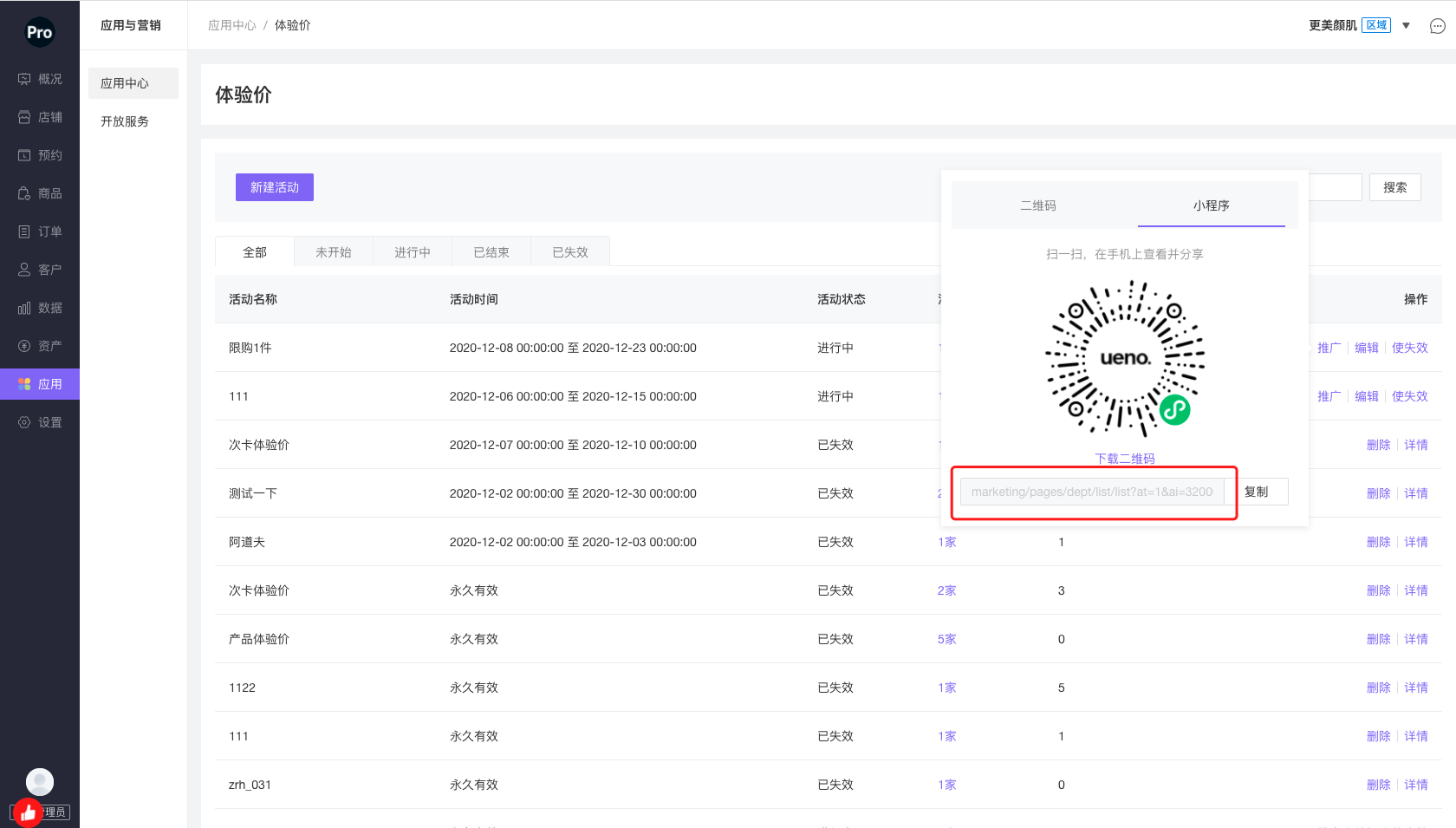Click 应用中心 in the breadcrumb
Image resolution: width=1456 pixels, height=828 pixels.
(232, 25)
